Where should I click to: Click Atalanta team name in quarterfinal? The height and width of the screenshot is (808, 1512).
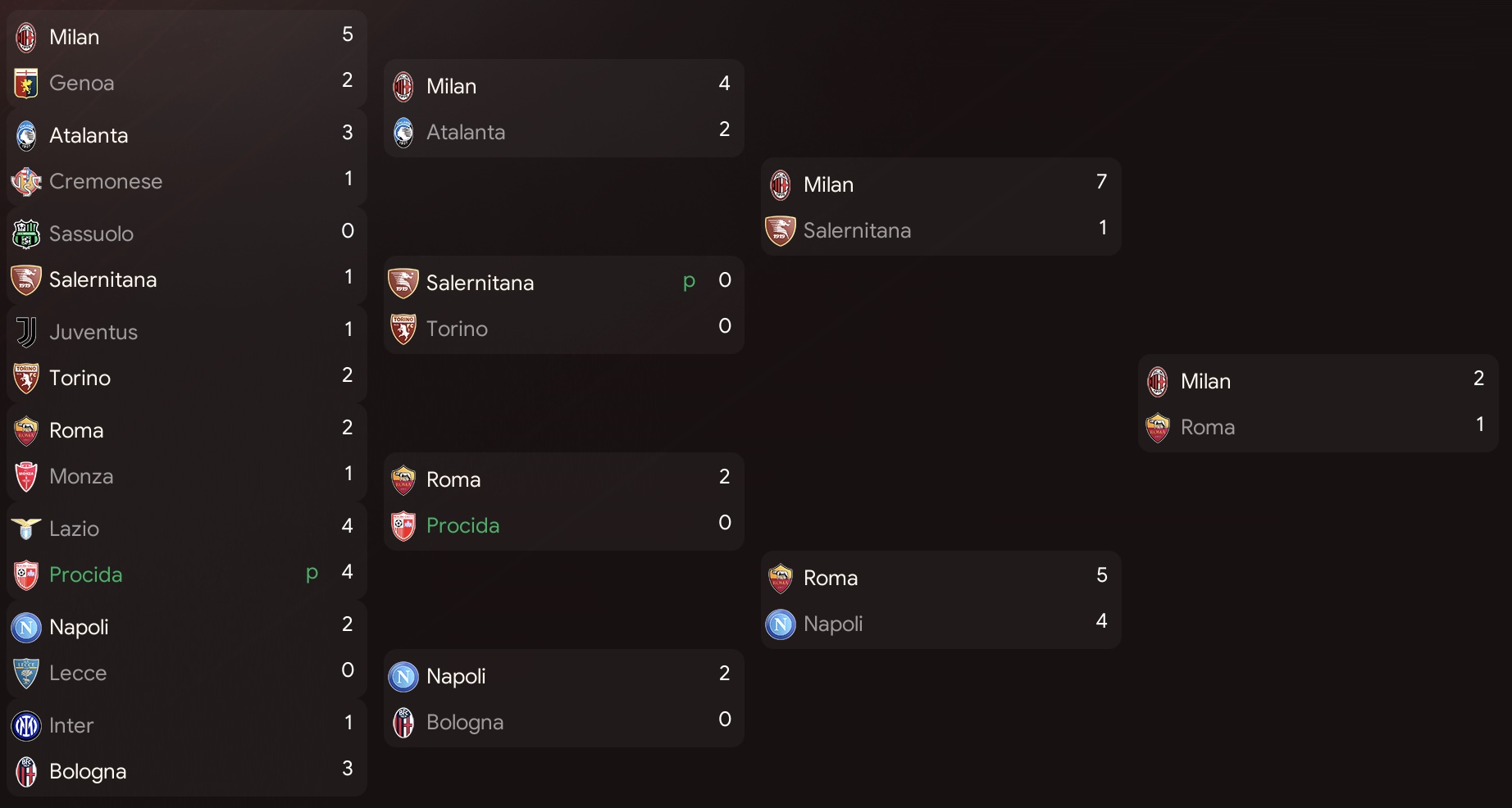[x=466, y=132]
